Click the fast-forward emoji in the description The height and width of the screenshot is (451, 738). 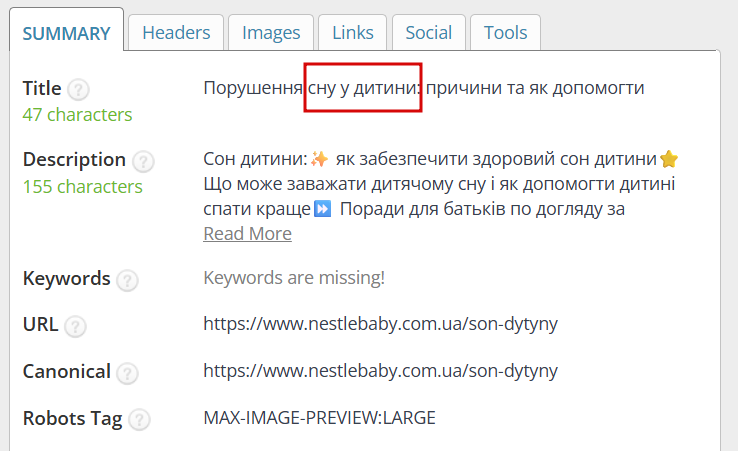coord(322,208)
